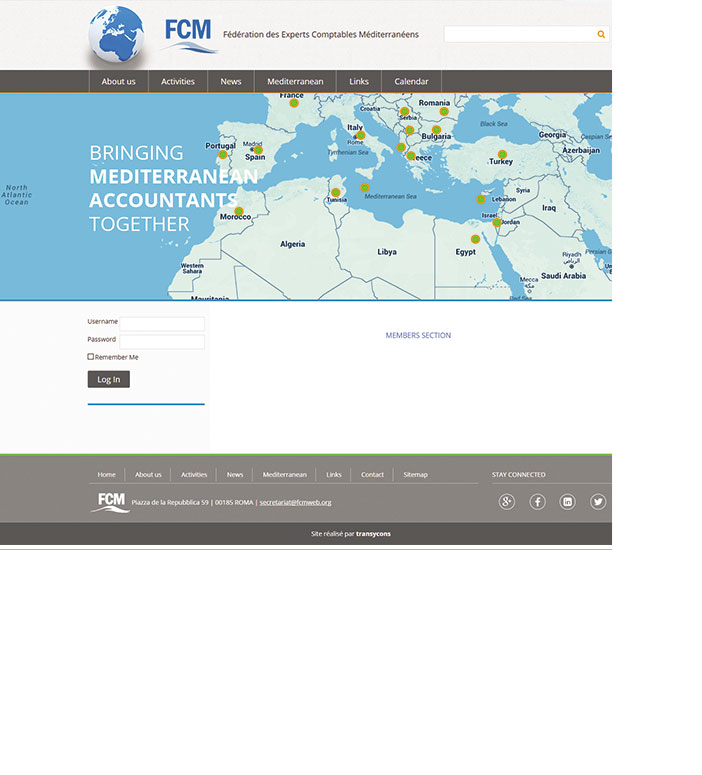Select the Morocco map marker
The image size is (702, 775).
239,212
